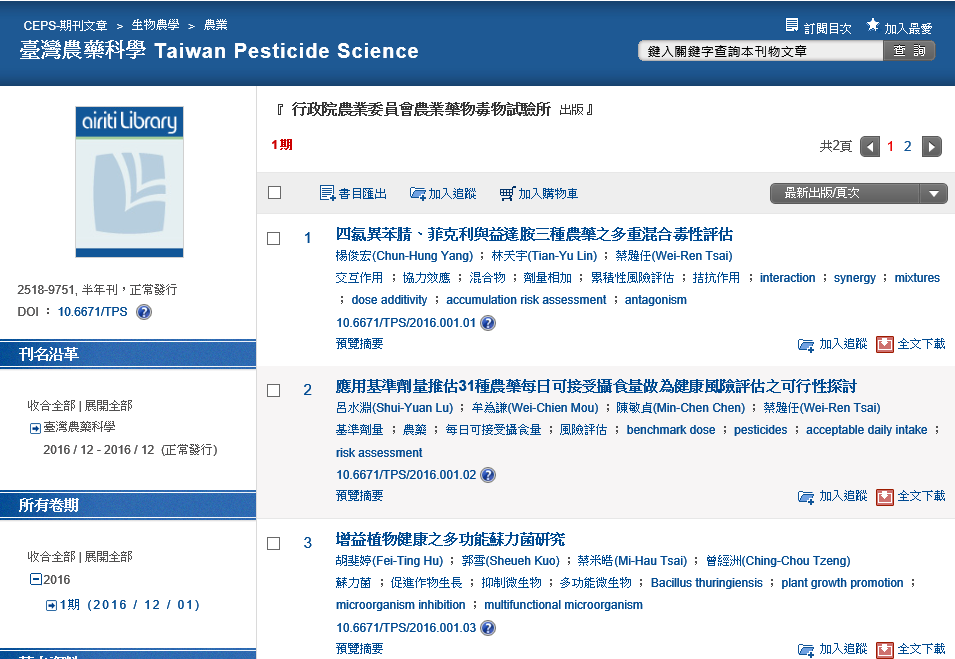Click keyword plant growth promotion

[x=842, y=583]
